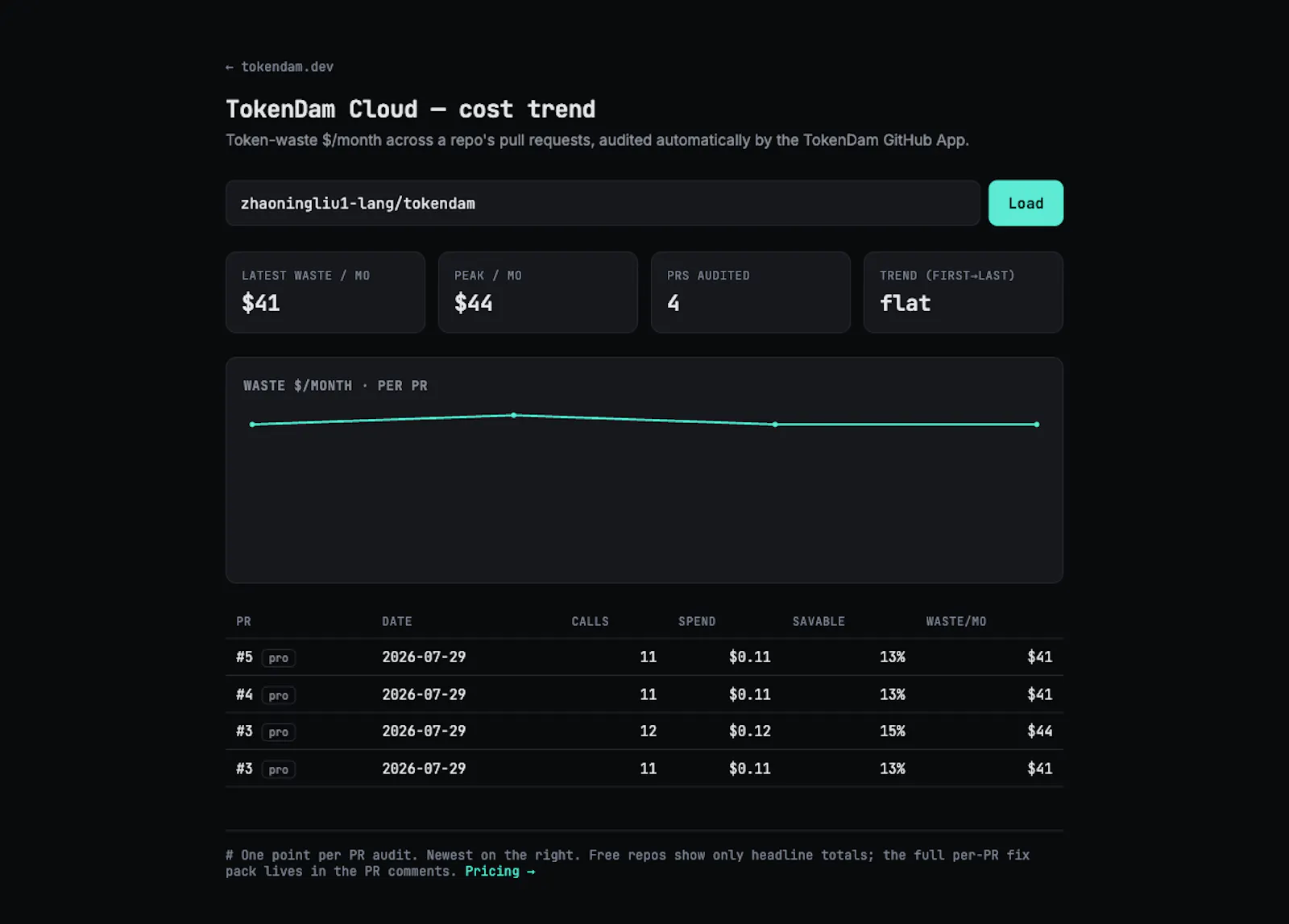The height and width of the screenshot is (924, 1289).
Task: Click the last data point on chart
Action: [1037, 425]
